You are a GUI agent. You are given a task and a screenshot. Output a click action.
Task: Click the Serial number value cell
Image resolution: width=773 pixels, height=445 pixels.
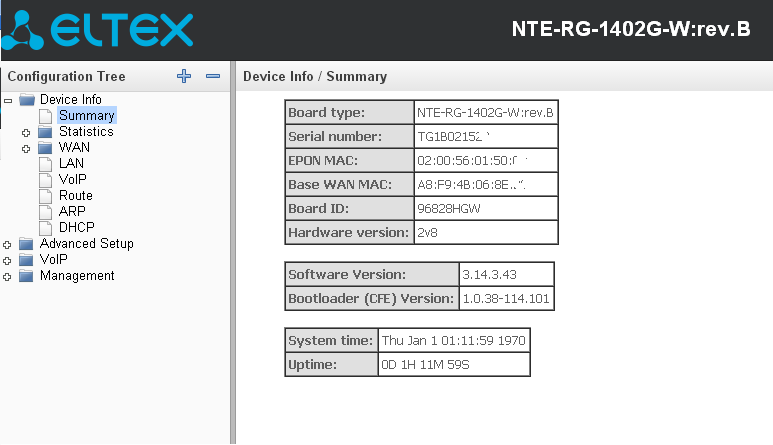pyautogui.click(x=486, y=137)
